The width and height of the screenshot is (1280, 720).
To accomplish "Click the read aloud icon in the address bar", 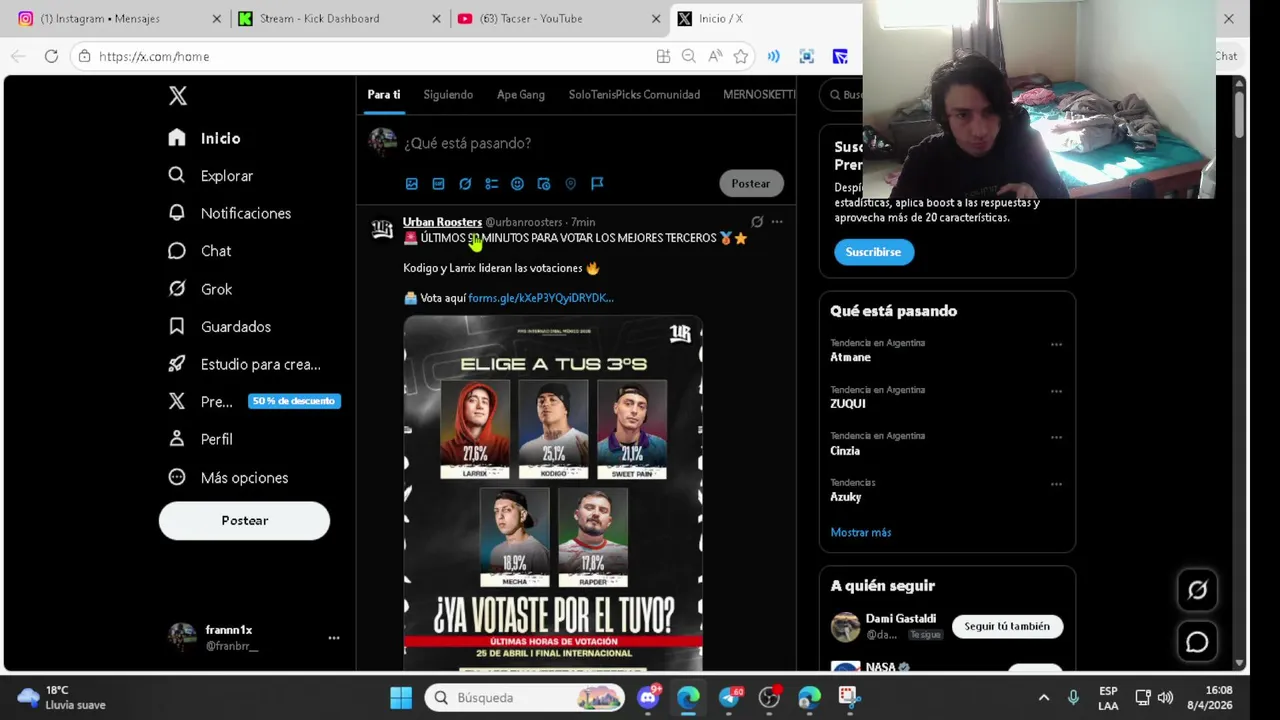I will pyautogui.click(x=715, y=57).
